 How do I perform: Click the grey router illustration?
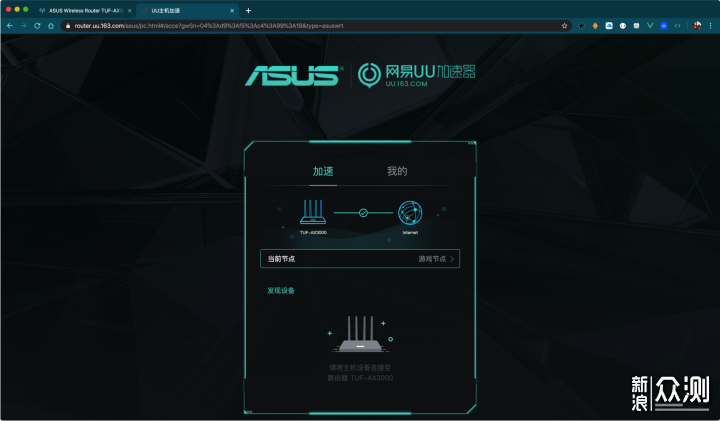pyautogui.click(x=360, y=334)
